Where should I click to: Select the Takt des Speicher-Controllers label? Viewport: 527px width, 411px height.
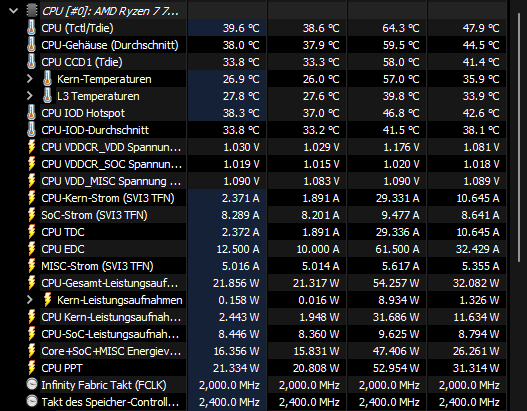coord(111,402)
